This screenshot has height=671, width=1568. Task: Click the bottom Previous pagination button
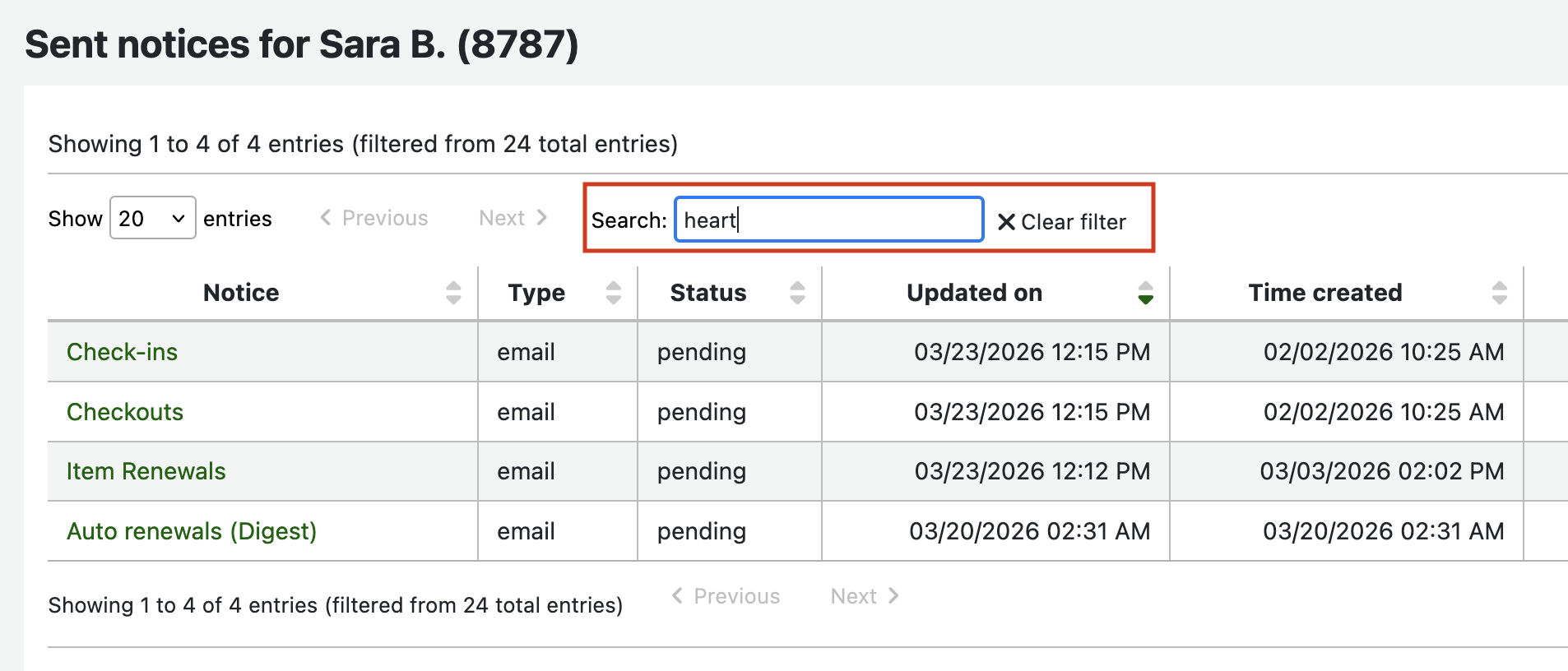tap(726, 596)
